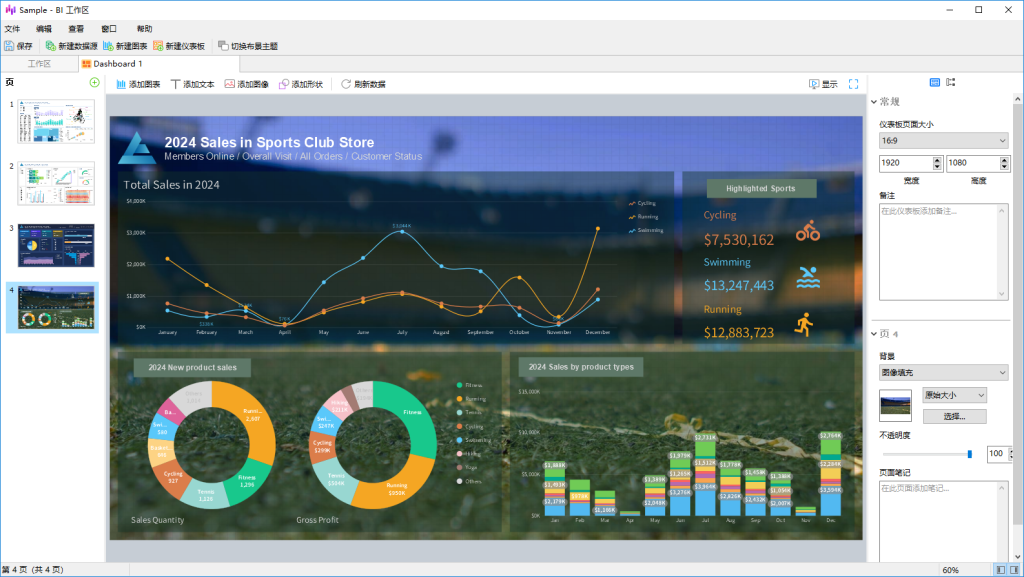Add a new page with the green plus icon
Screen dimensions: 1024x577
94,82
